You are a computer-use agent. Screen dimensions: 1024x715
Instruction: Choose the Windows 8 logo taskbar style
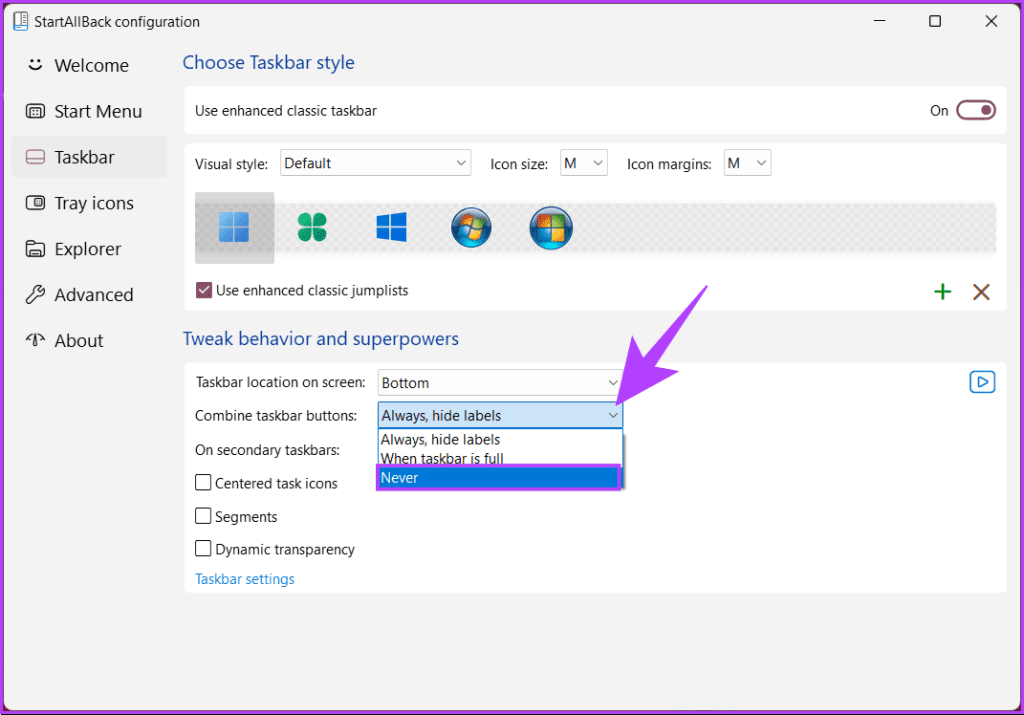(x=390, y=227)
